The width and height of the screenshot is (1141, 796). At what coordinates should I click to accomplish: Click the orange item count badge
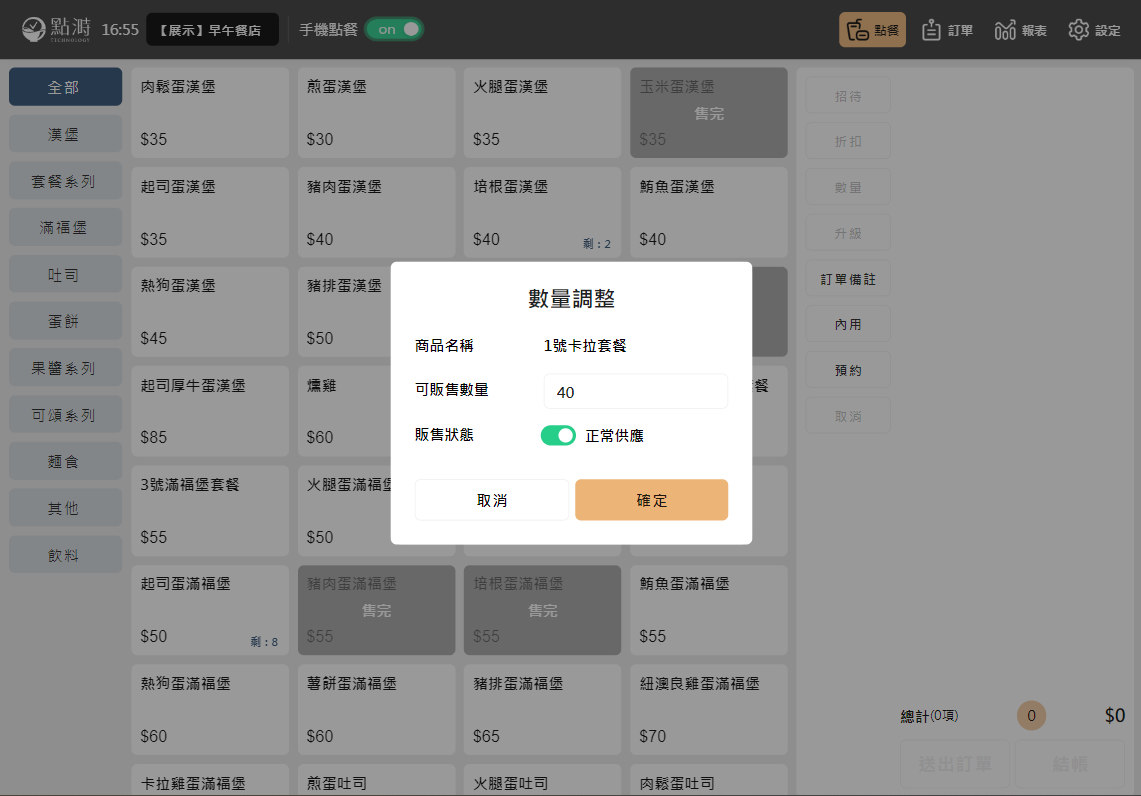1031,715
